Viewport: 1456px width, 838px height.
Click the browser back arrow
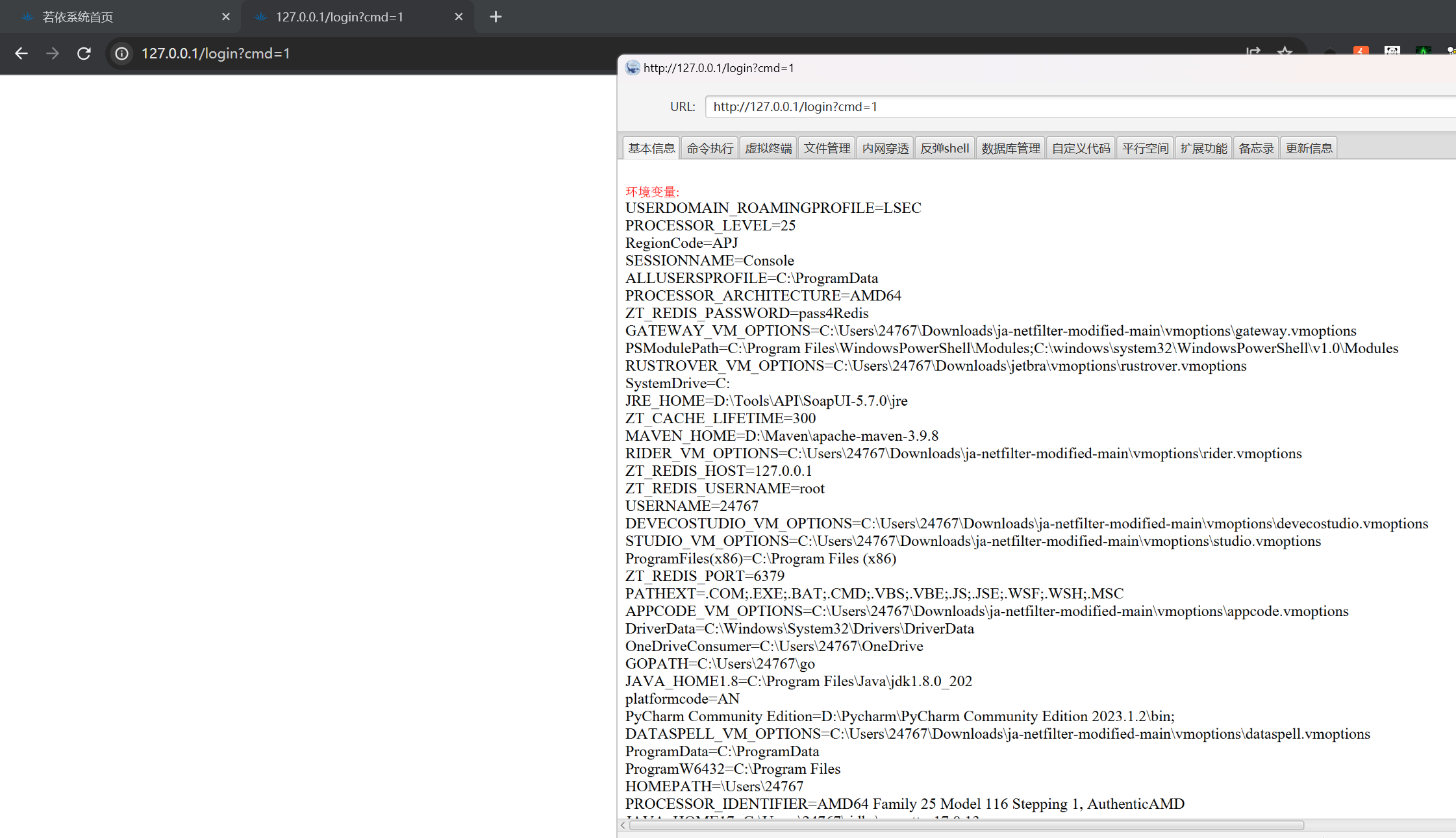(x=21, y=53)
